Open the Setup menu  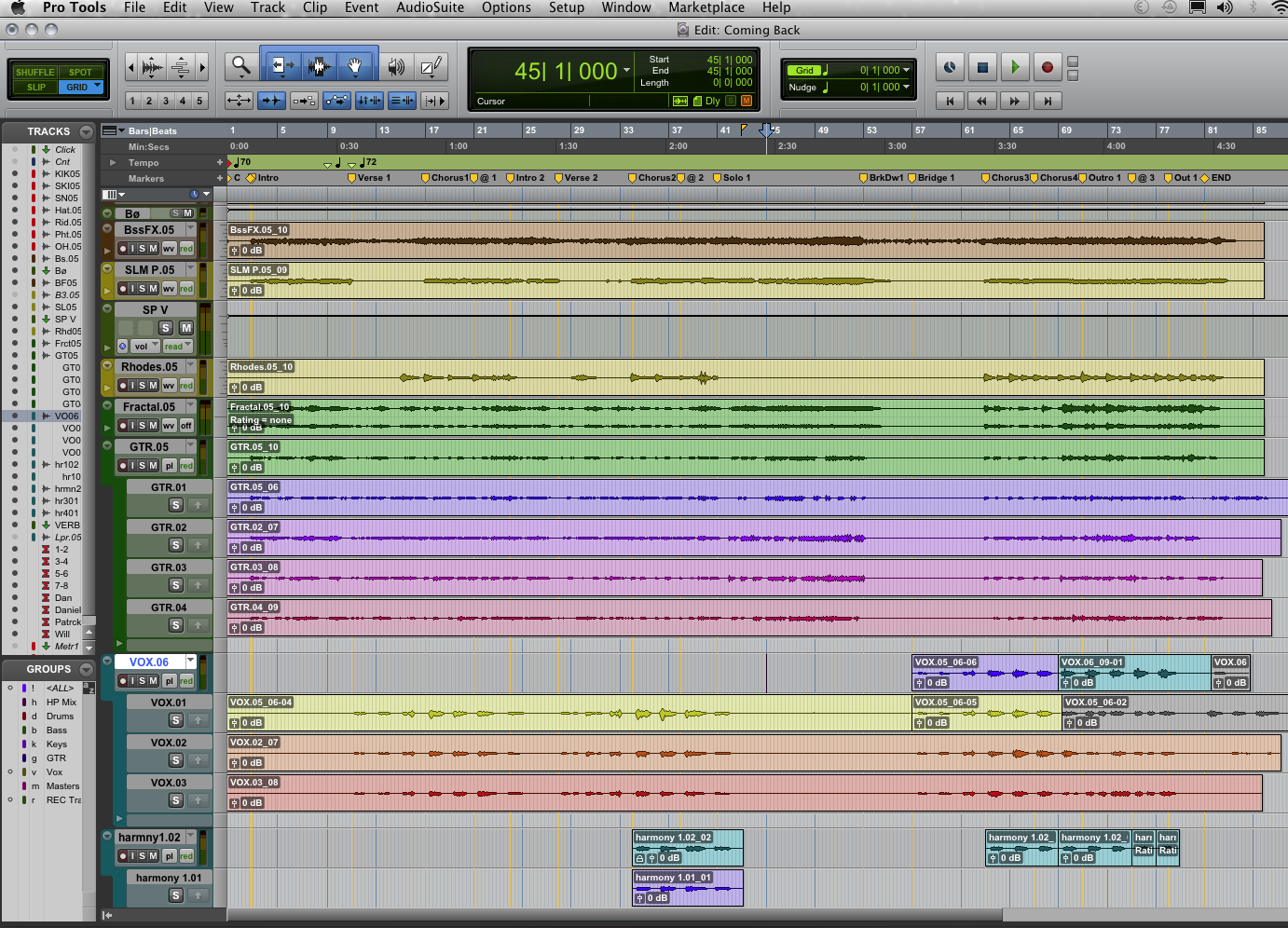tap(567, 7)
